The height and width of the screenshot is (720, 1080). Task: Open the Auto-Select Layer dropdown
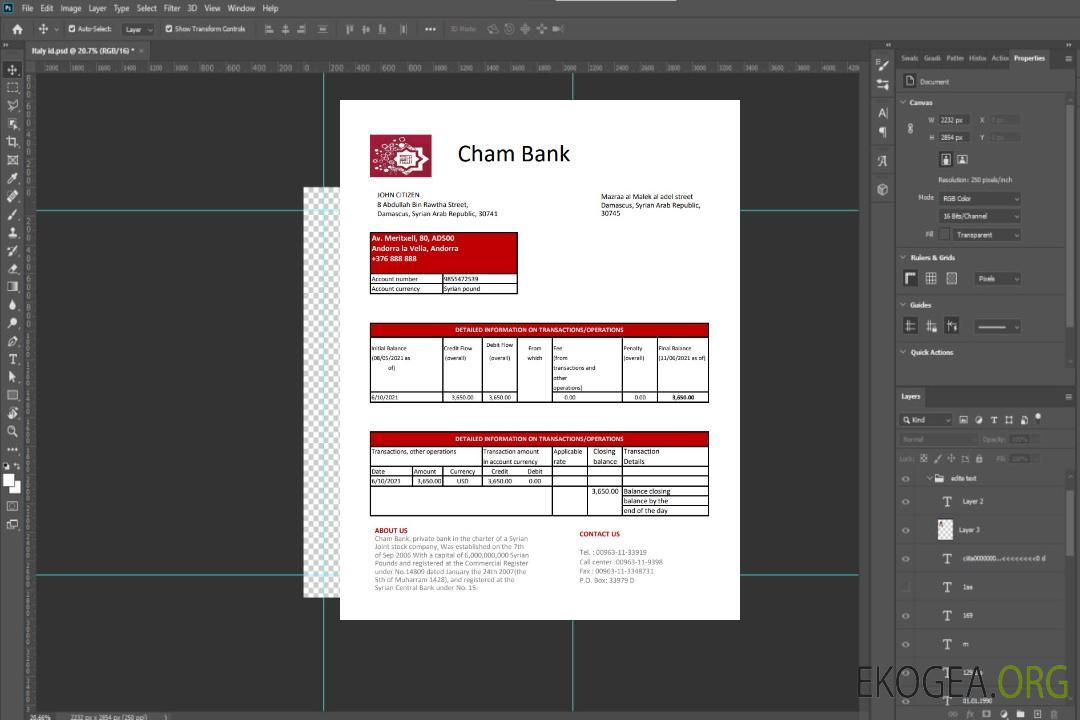(x=138, y=29)
